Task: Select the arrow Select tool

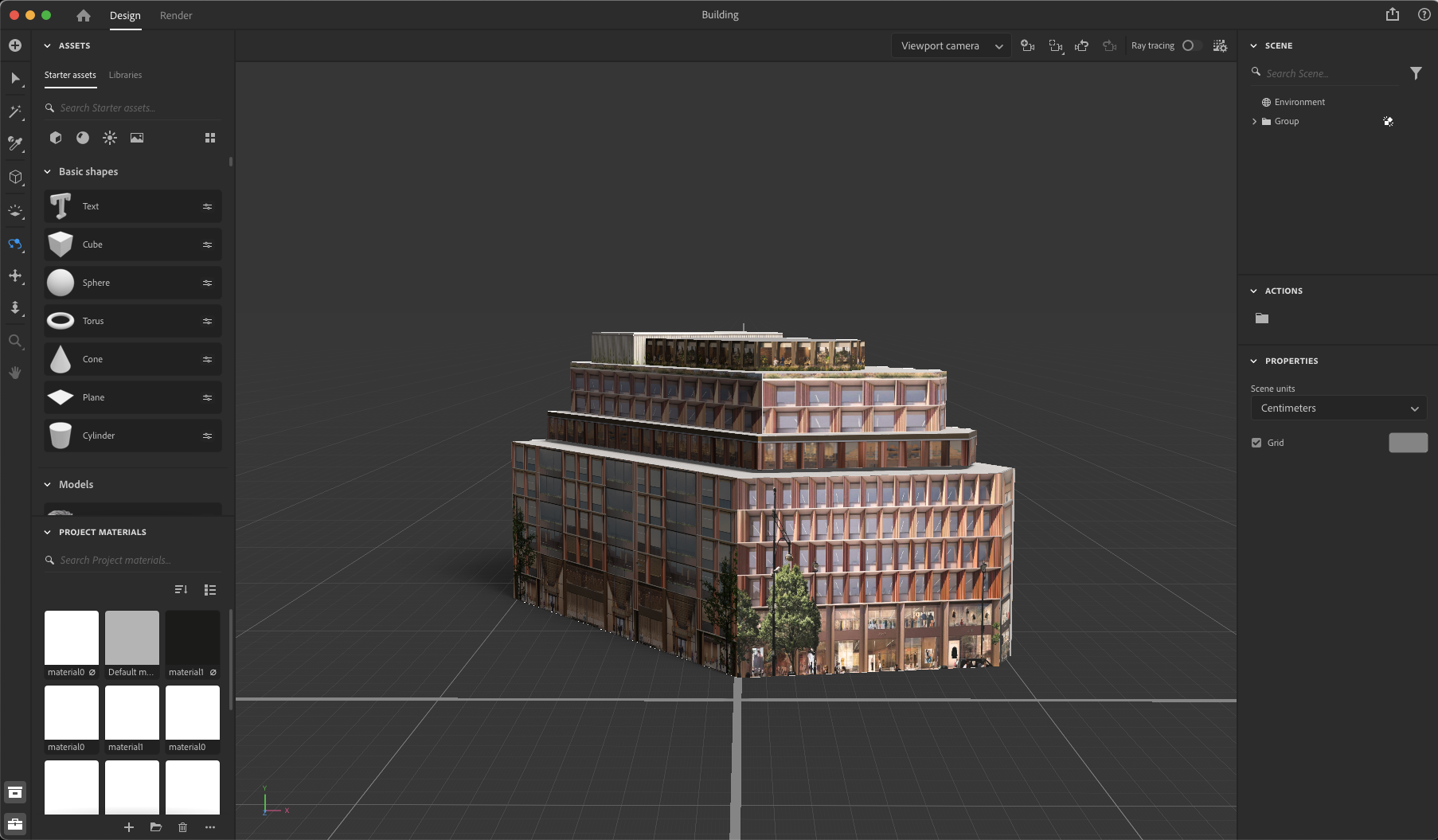Action: (x=15, y=79)
